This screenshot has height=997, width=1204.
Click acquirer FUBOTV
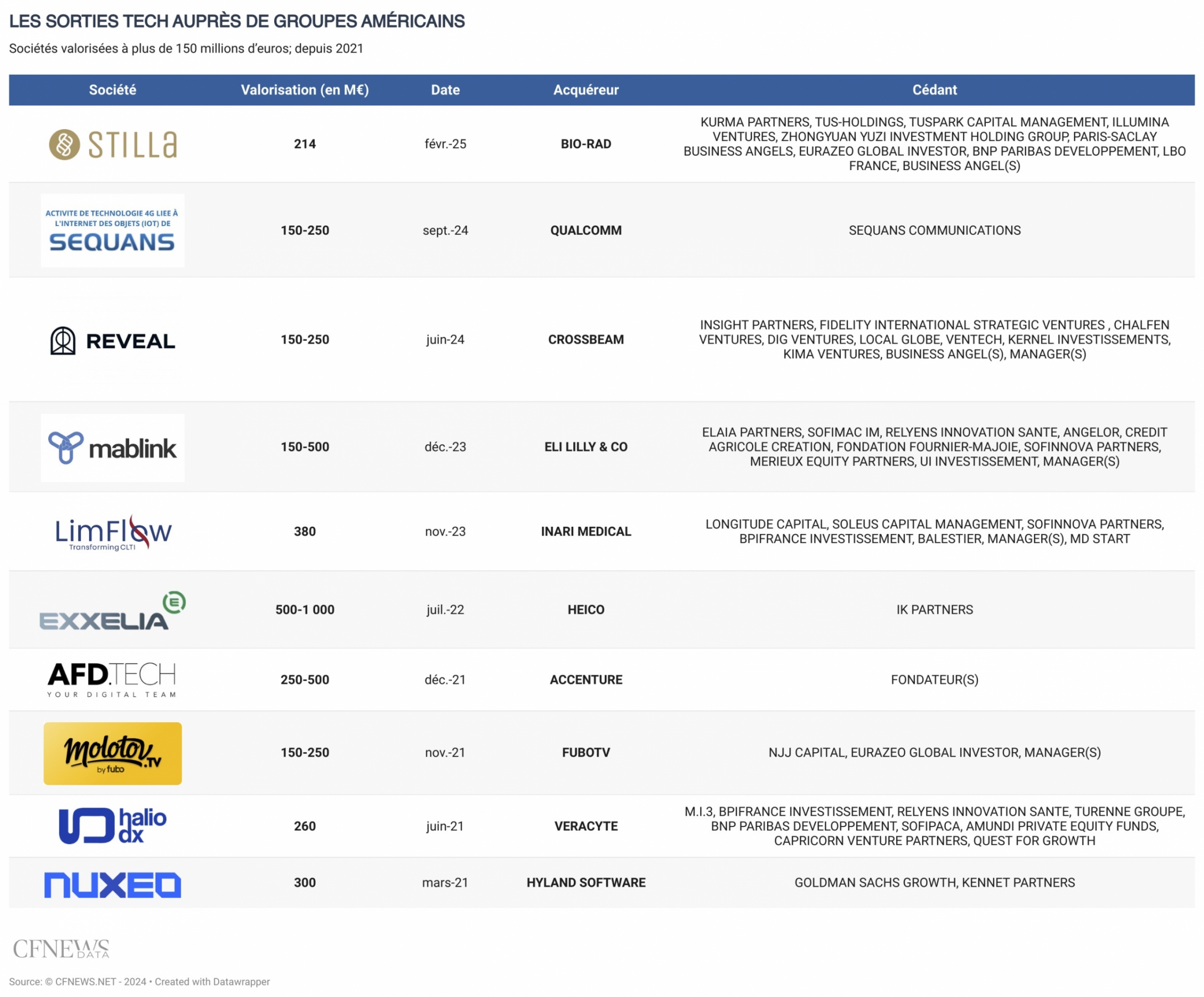click(586, 752)
